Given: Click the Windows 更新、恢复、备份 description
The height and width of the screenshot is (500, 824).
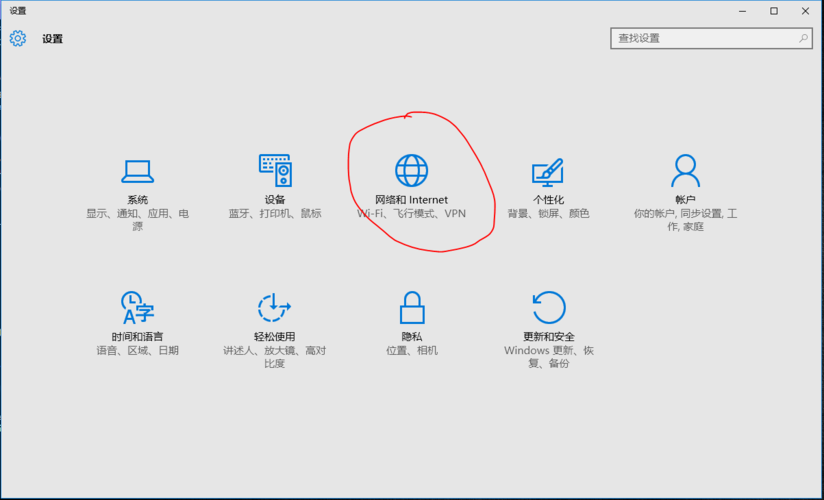Looking at the screenshot, I should pyautogui.click(x=549, y=357).
